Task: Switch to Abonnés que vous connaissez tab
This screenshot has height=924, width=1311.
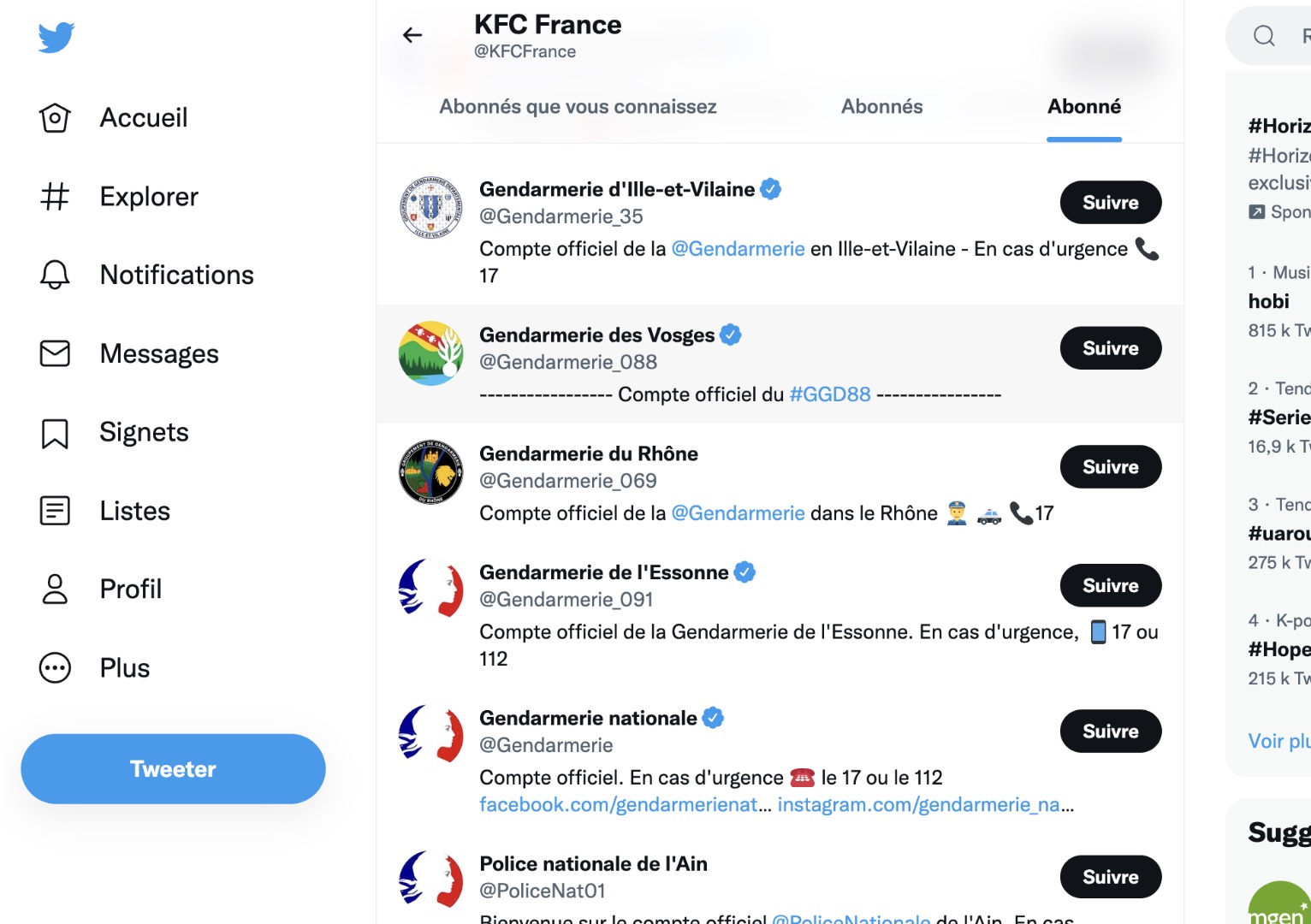Action: [578, 107]
